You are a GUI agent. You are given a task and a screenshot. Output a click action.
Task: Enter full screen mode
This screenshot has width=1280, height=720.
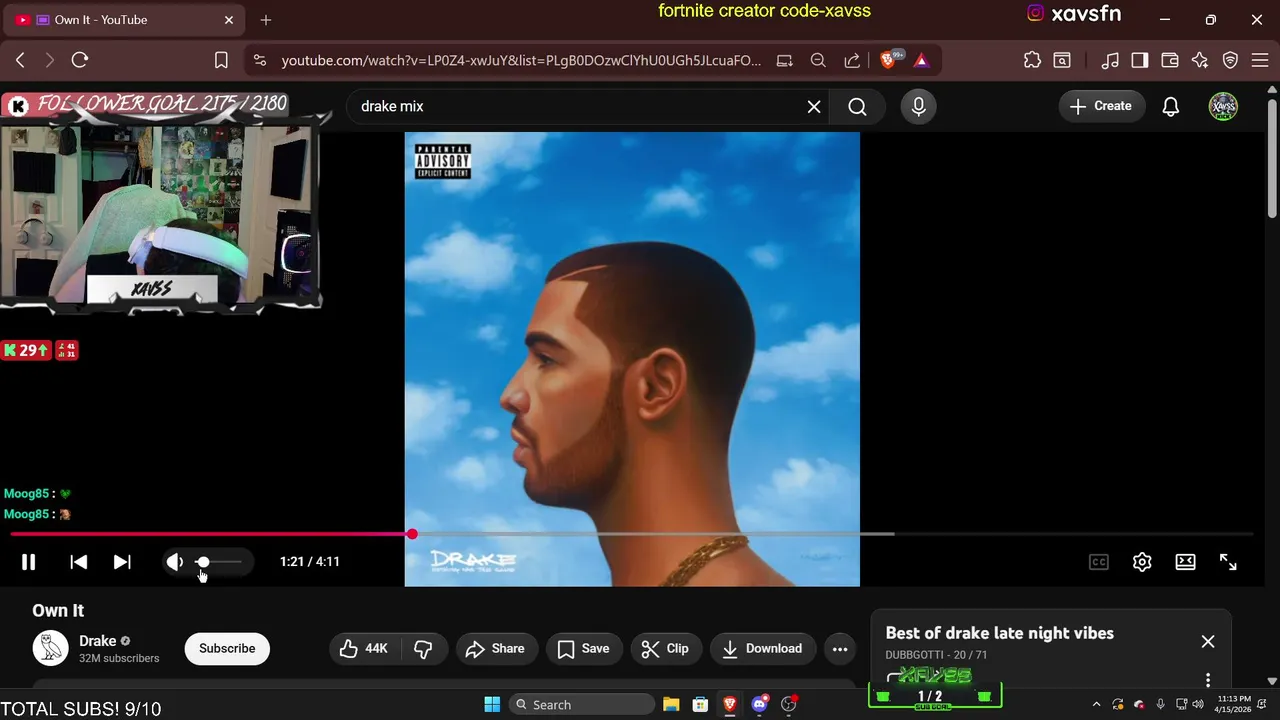tap(1228, 562)
